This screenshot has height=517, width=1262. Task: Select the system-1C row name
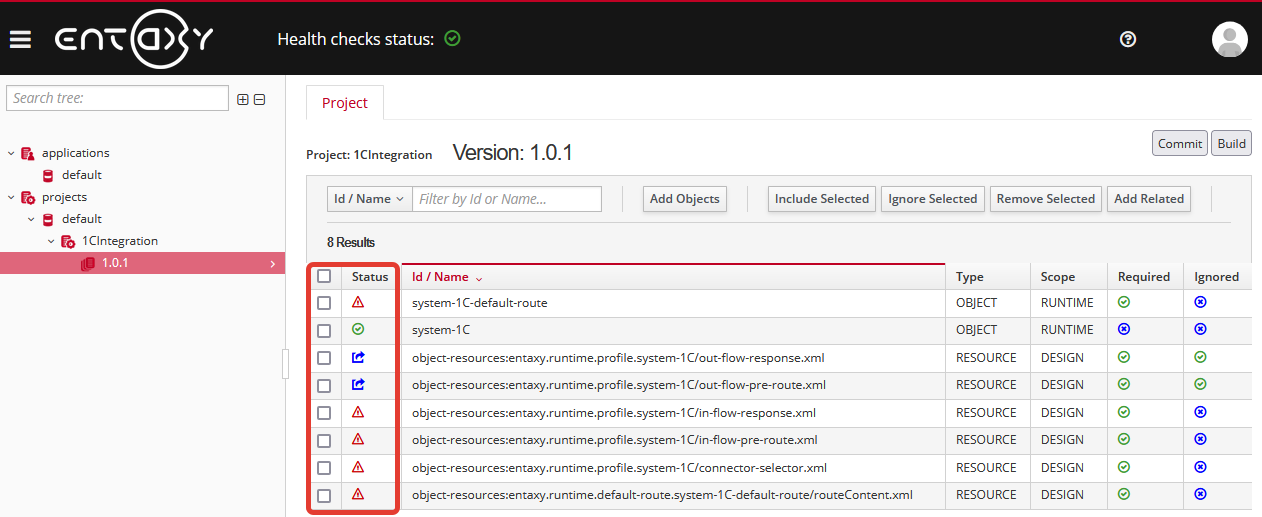(441, 329)
